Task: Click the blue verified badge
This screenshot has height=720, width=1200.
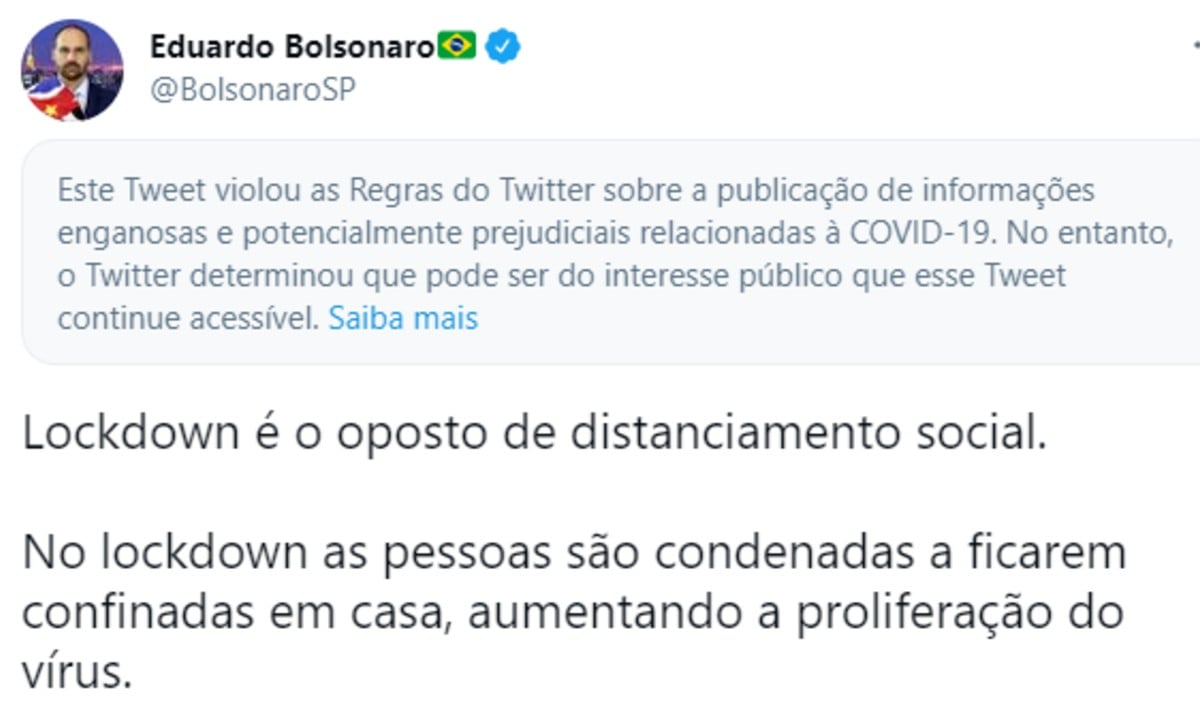Action: coord(501,46)
